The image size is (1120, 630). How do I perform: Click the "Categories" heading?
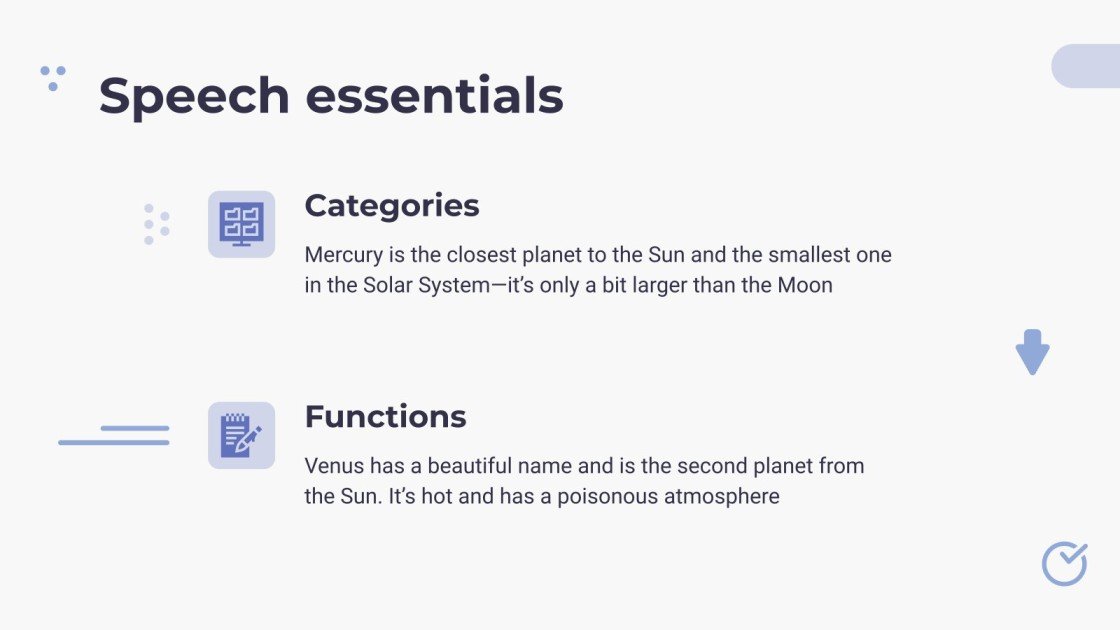392,205
